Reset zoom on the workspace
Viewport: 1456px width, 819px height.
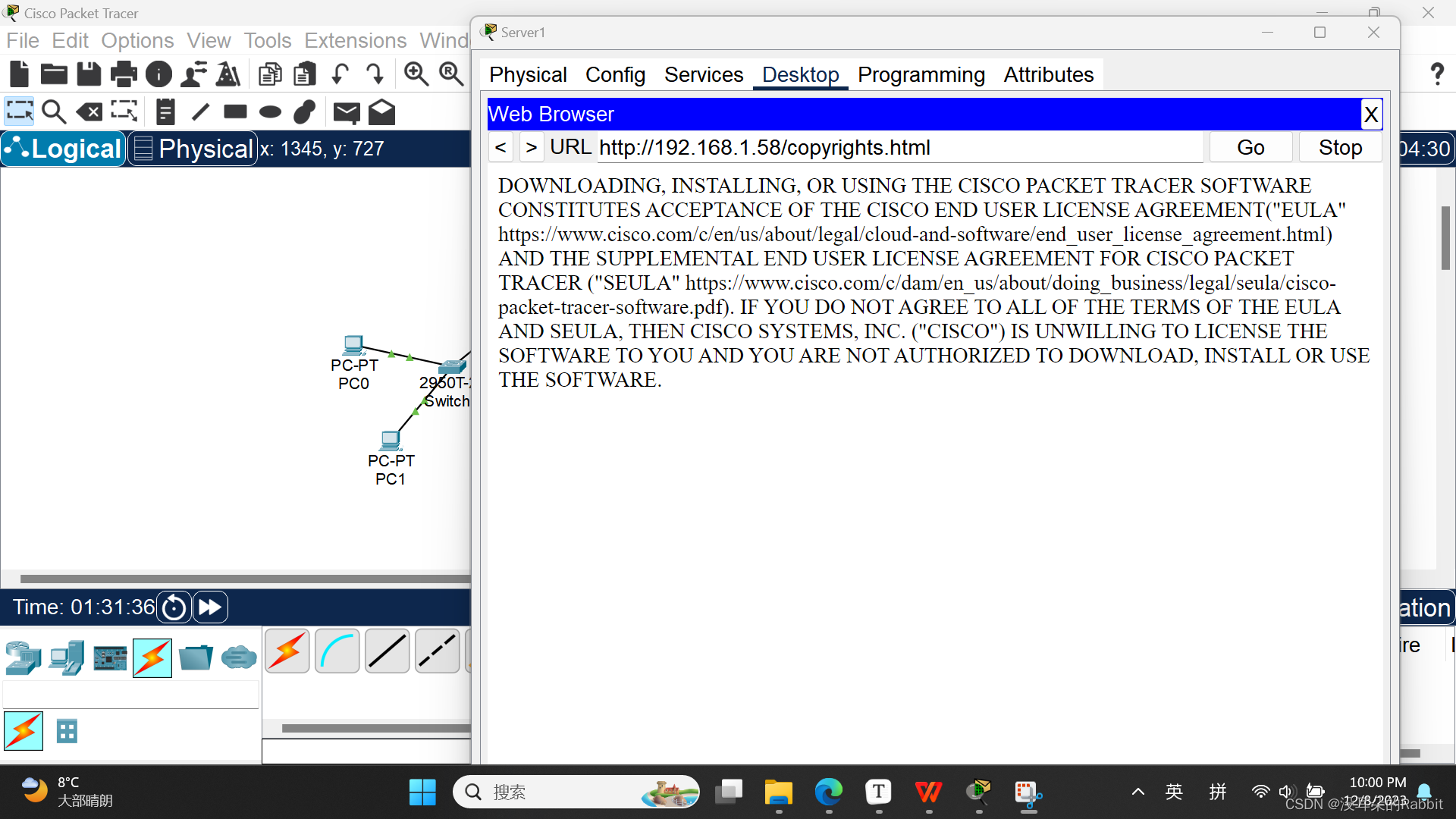pos(451,74)
